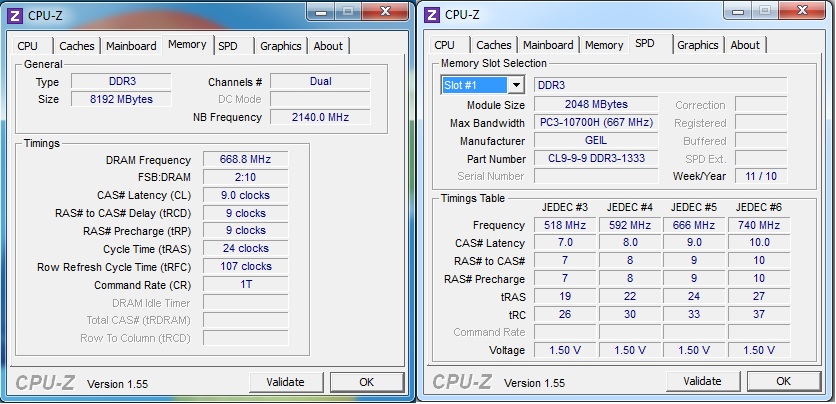
Task: Click Cycle Time tRAS value 24 clocks
Action: coord(246,248)
